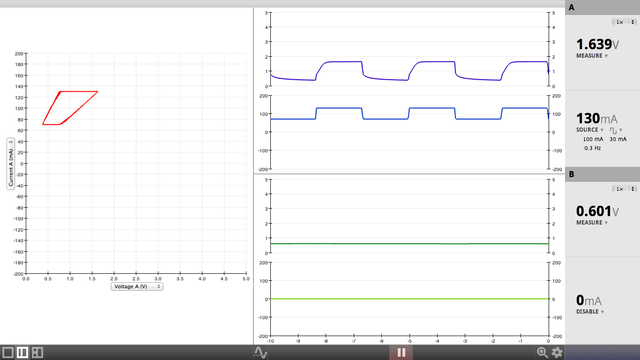Switch to single-pane layout view

[8, 352]
